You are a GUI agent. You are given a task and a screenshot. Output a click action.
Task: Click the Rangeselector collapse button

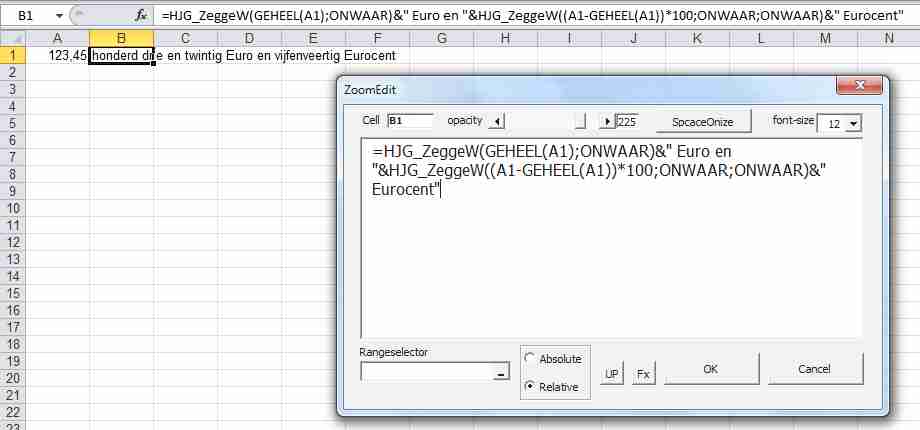click(x=502, y=372)
